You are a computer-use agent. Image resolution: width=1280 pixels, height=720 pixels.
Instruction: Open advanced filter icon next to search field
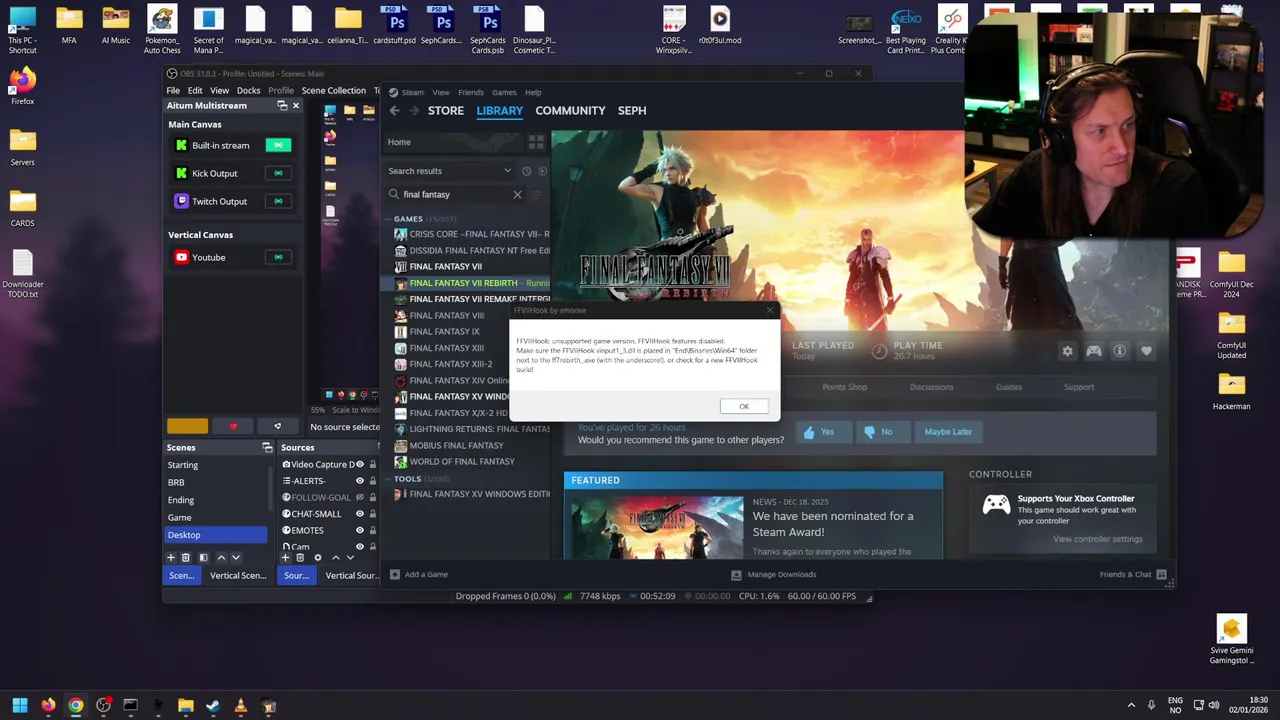(536, 194)
